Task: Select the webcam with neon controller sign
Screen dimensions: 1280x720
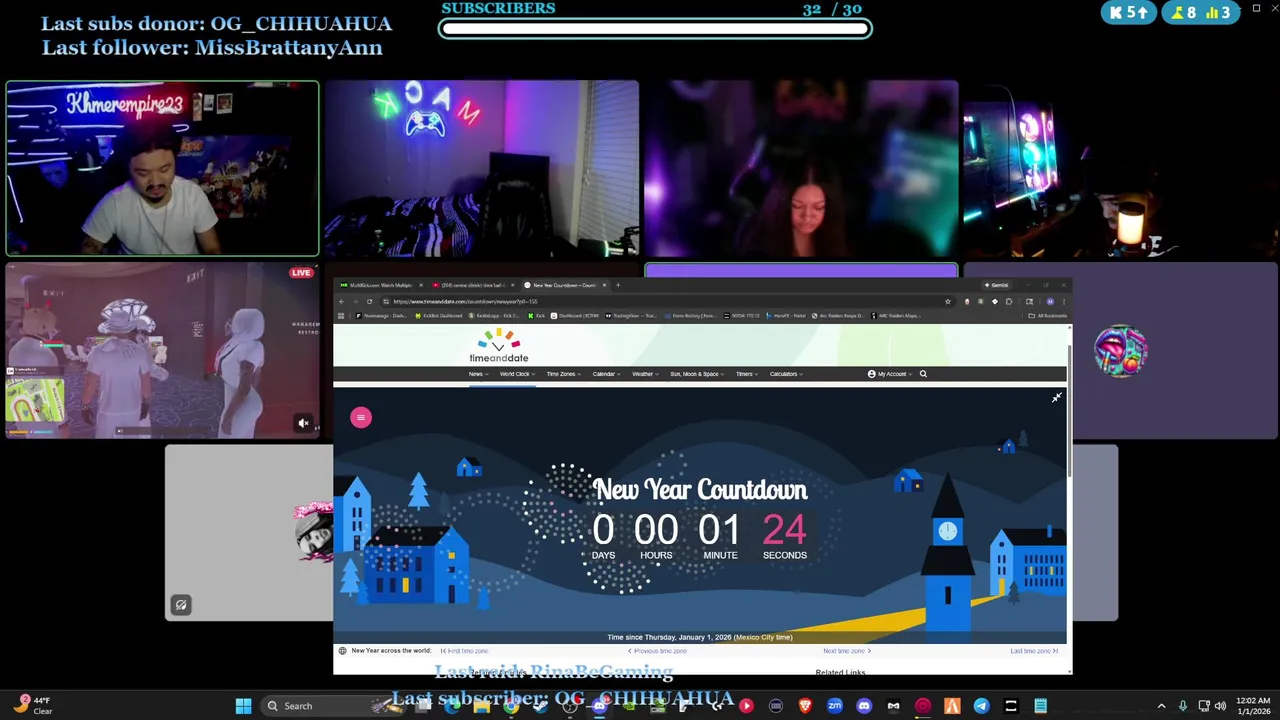Action: pos(481,169)
